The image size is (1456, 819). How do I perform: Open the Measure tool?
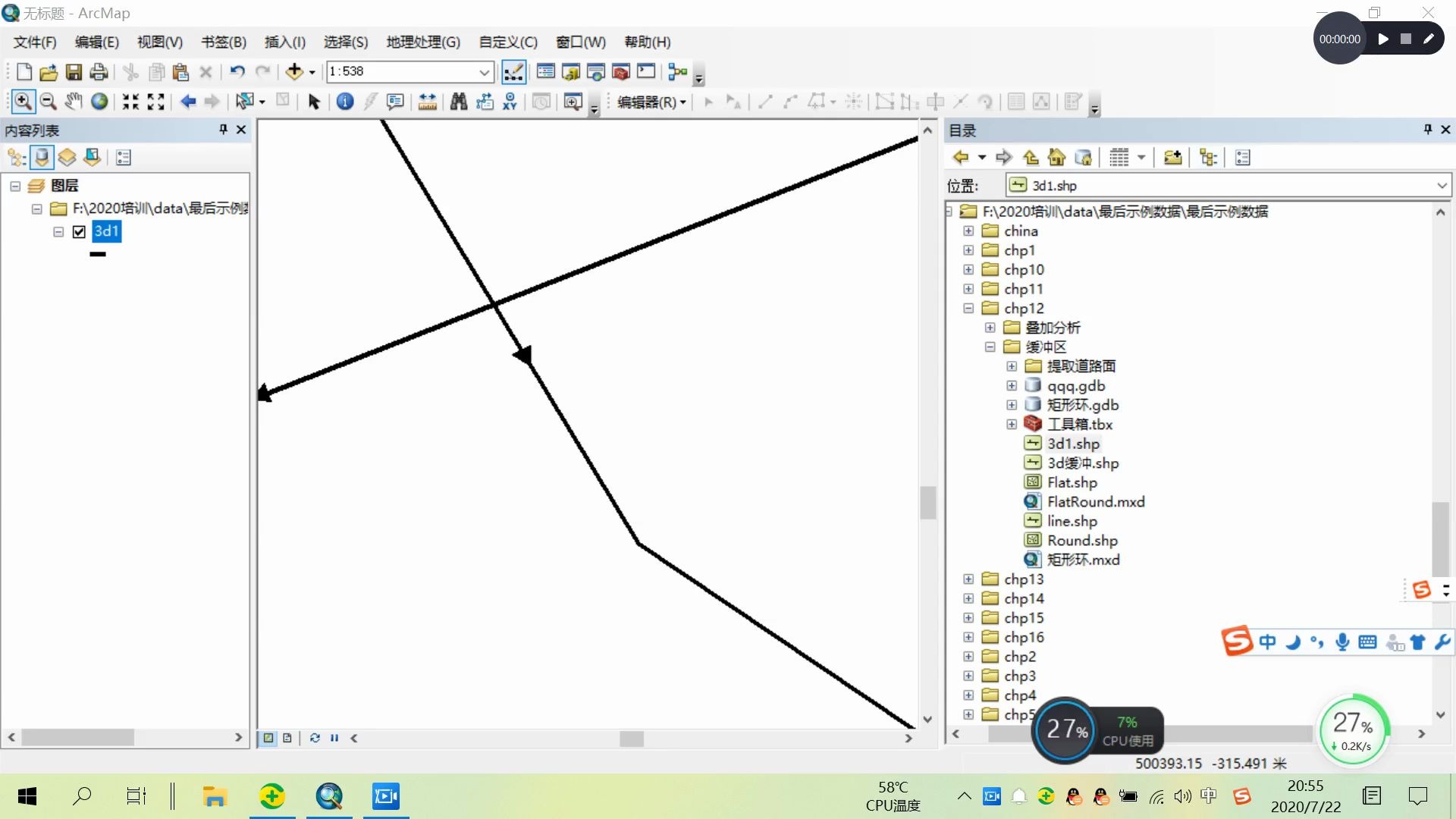(x=426, y=101)
